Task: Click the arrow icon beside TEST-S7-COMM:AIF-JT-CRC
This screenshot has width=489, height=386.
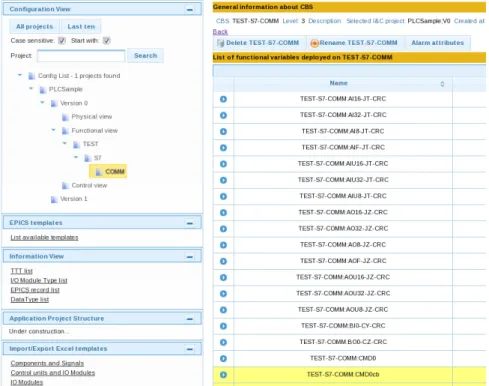Action: tap(223, 148)
